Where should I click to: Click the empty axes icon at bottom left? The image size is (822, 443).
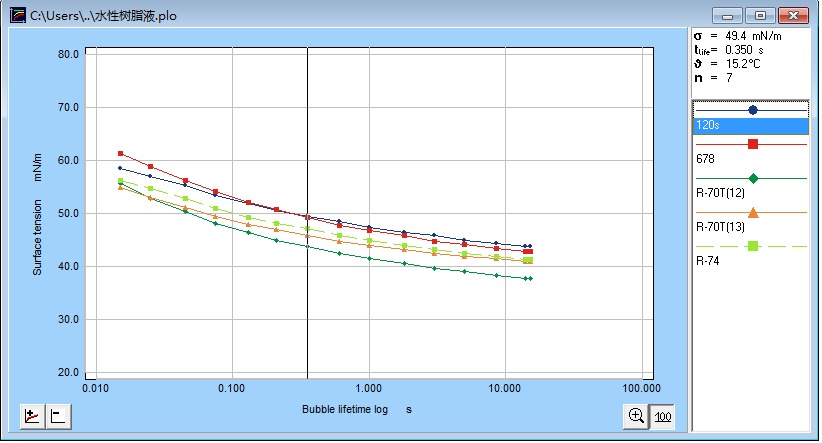(x=57, y=417)
